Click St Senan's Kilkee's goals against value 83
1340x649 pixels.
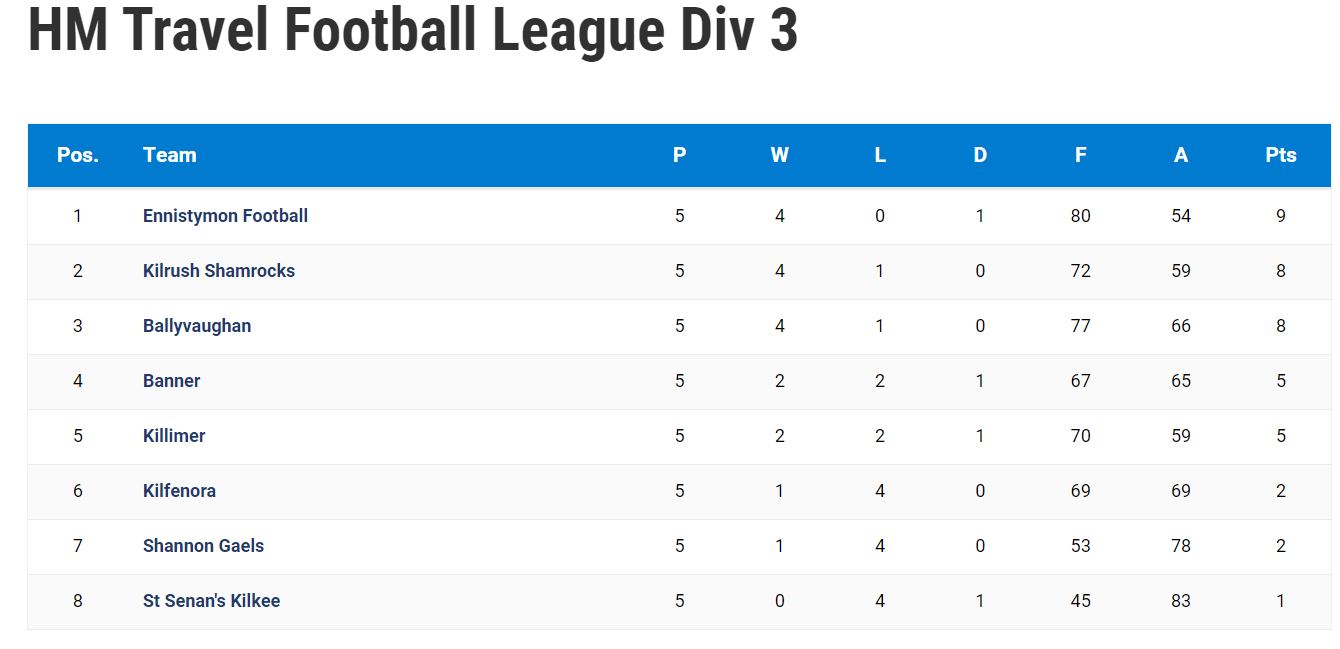pos(1181,601)
